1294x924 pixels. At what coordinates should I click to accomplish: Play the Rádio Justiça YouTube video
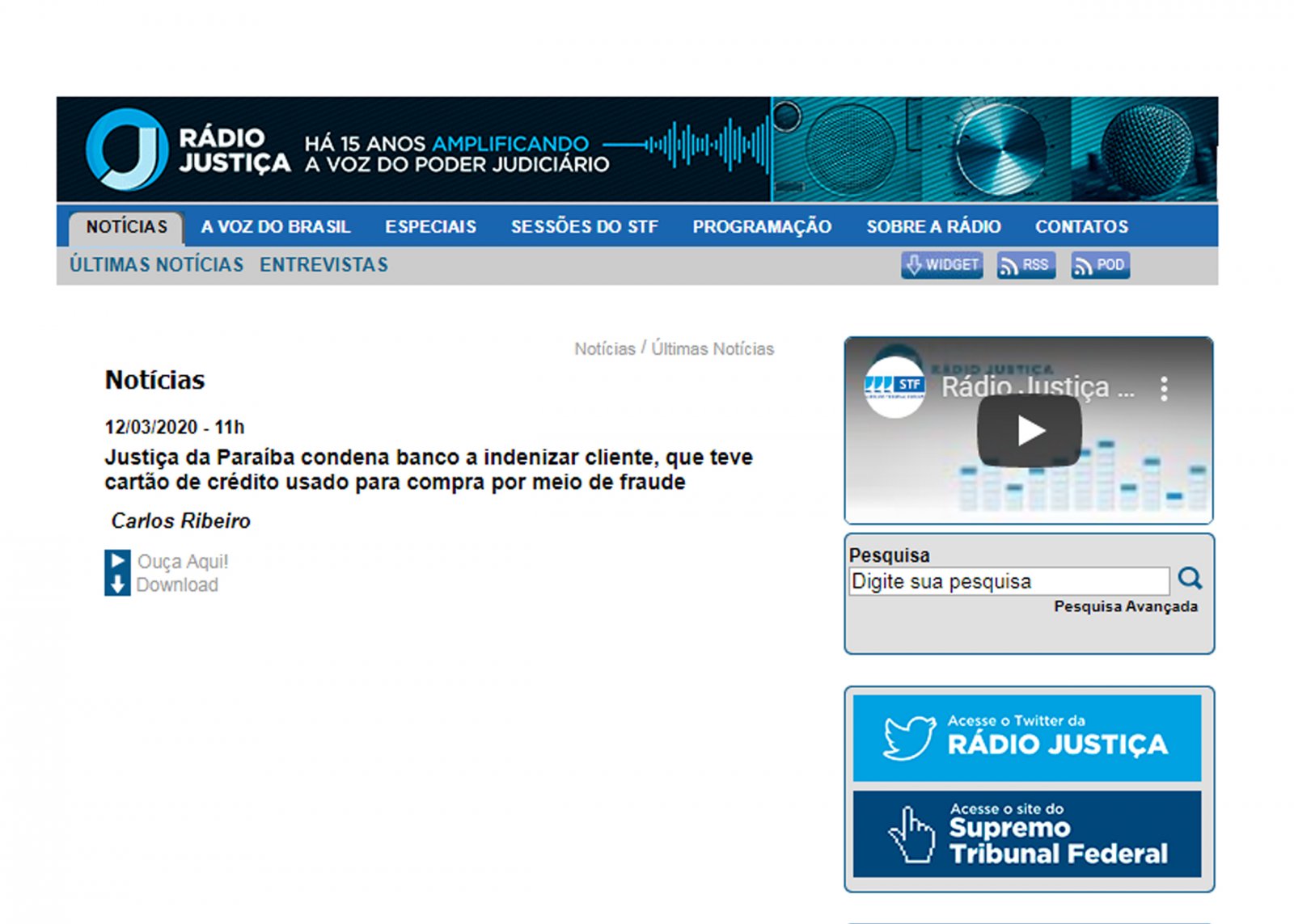1029,431
